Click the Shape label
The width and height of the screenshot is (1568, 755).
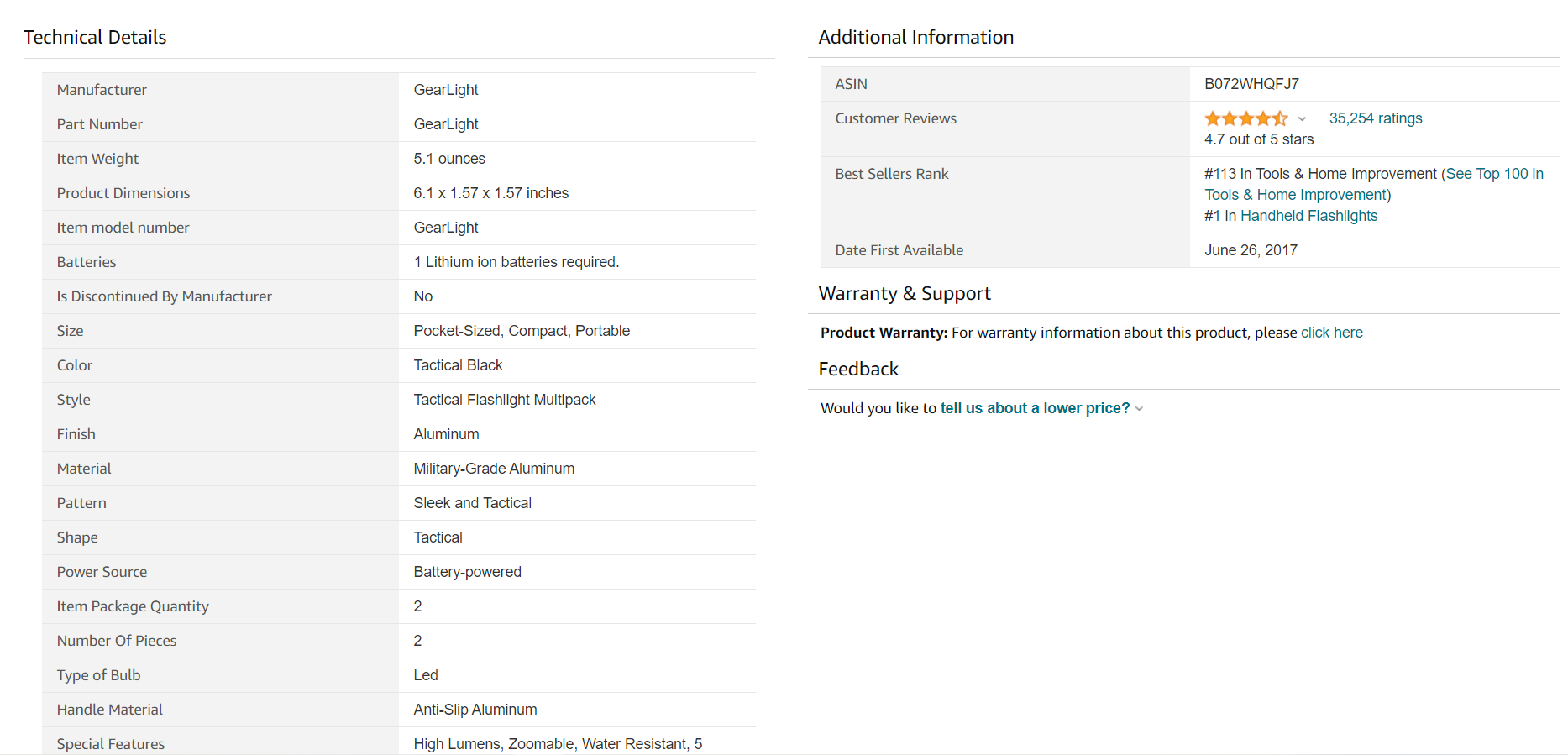tap(77, 537)
